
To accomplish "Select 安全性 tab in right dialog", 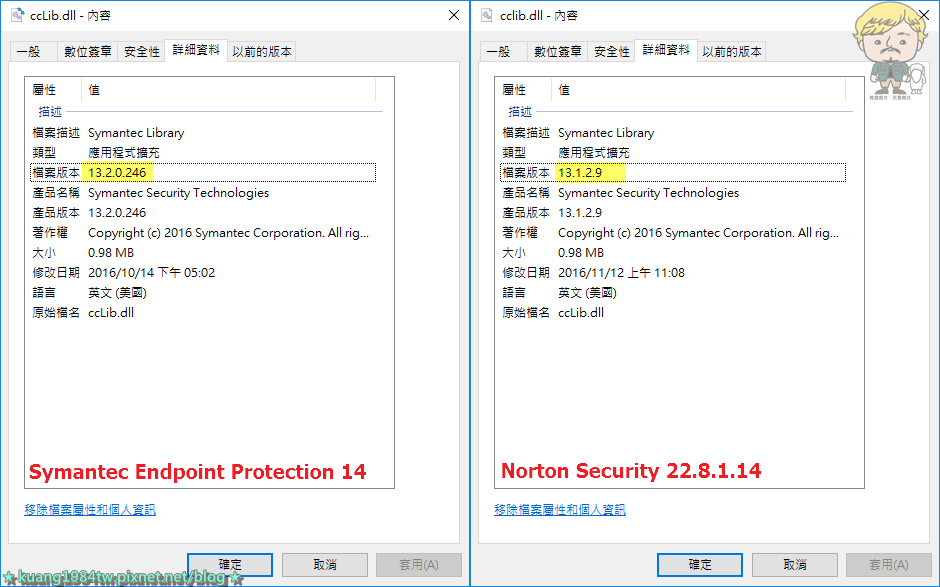I will (611, 52).
